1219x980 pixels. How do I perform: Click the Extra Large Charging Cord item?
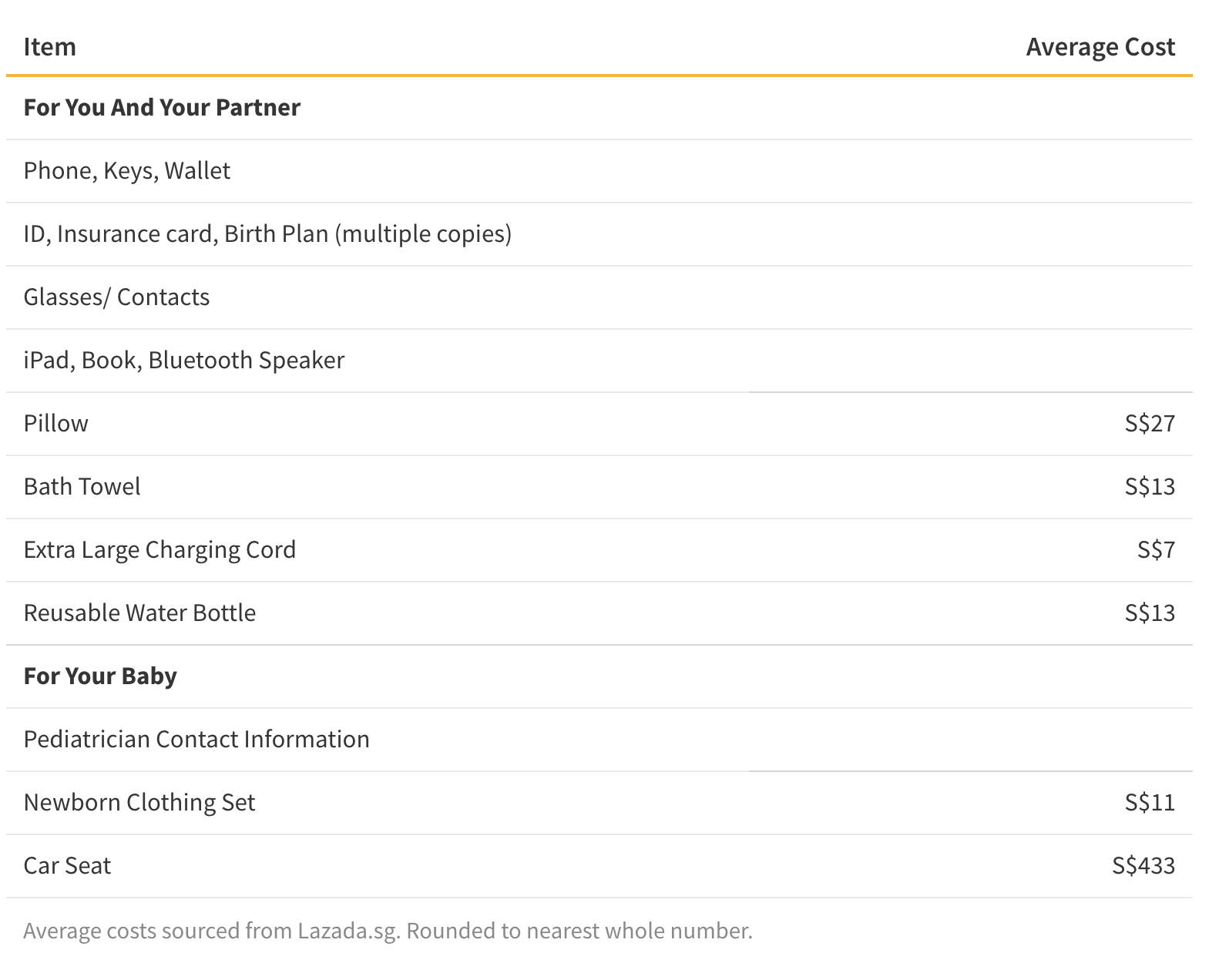160,550
